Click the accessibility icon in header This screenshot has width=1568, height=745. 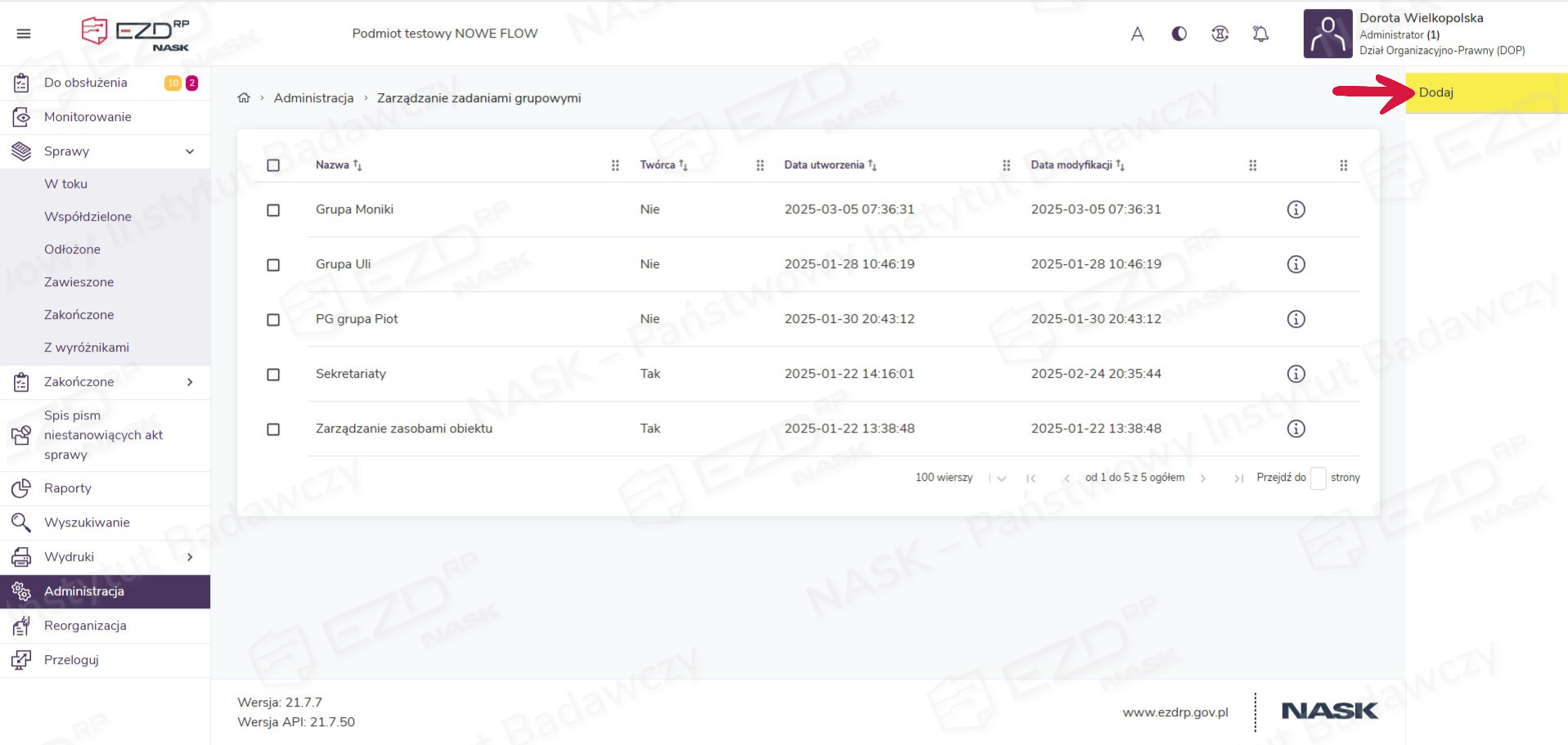1220,34
